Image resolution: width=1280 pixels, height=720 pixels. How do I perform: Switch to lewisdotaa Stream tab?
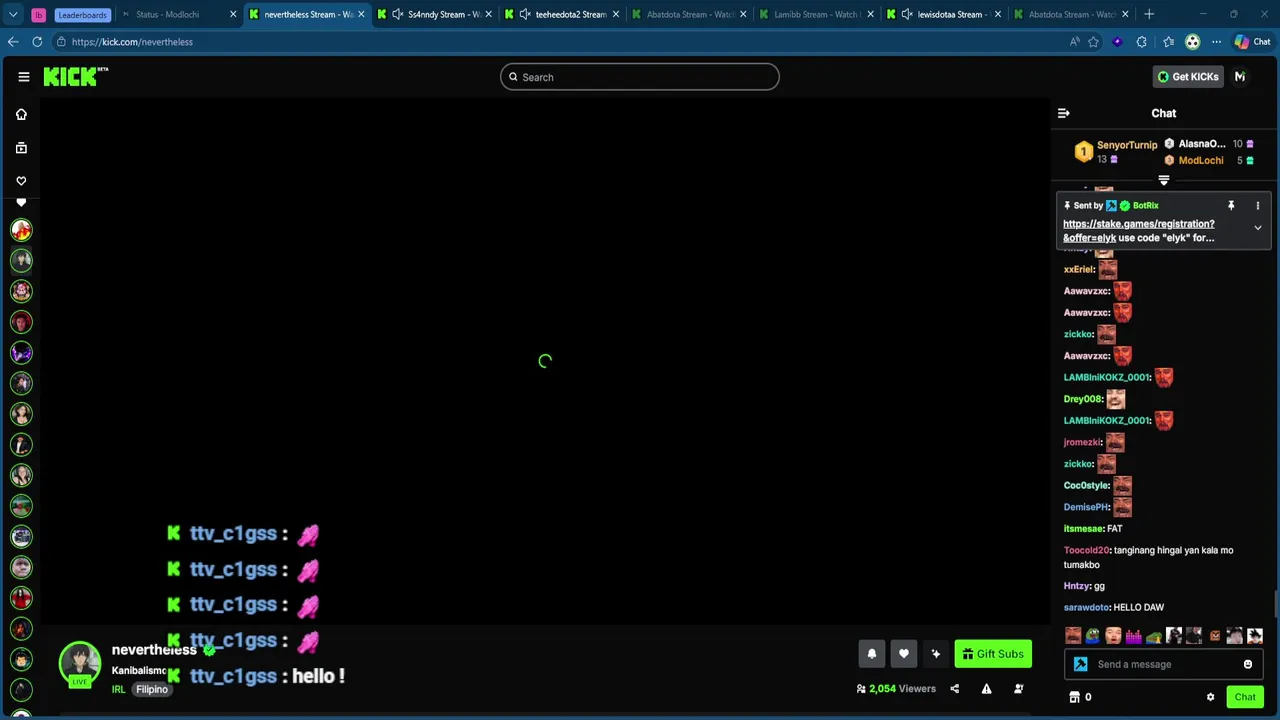point(943,14)
